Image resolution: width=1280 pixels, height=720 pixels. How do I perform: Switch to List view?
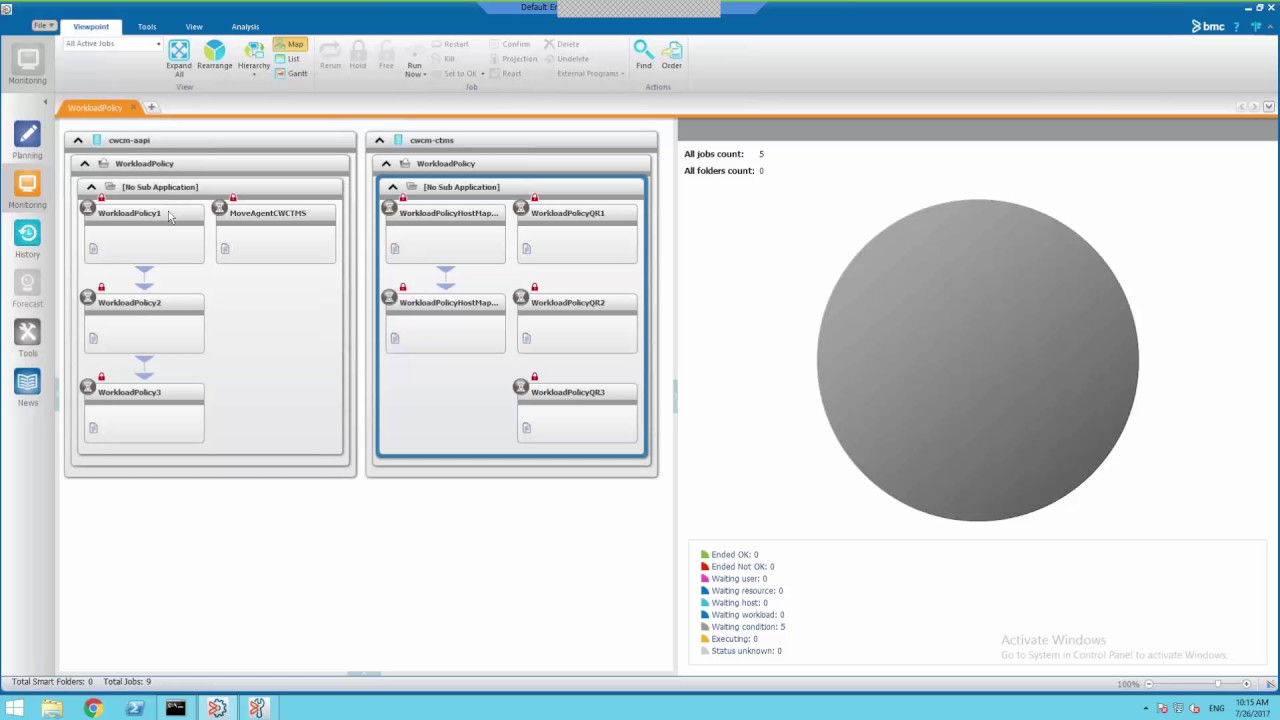pos(287,59)
